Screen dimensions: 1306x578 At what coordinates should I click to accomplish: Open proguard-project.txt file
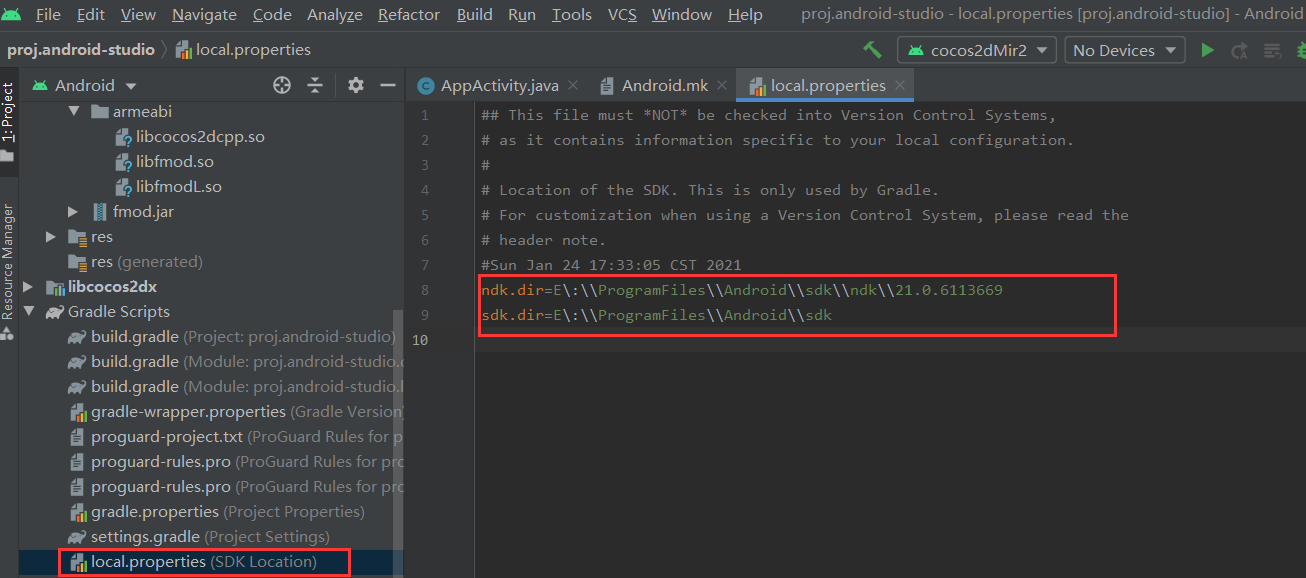(235, 437)
